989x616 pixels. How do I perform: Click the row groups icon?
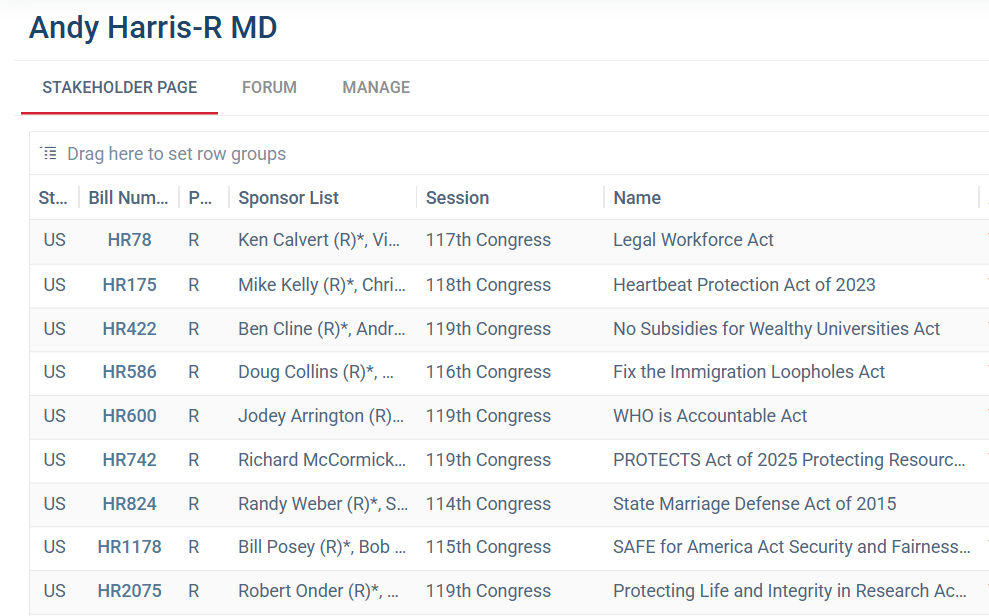point(48,154)
